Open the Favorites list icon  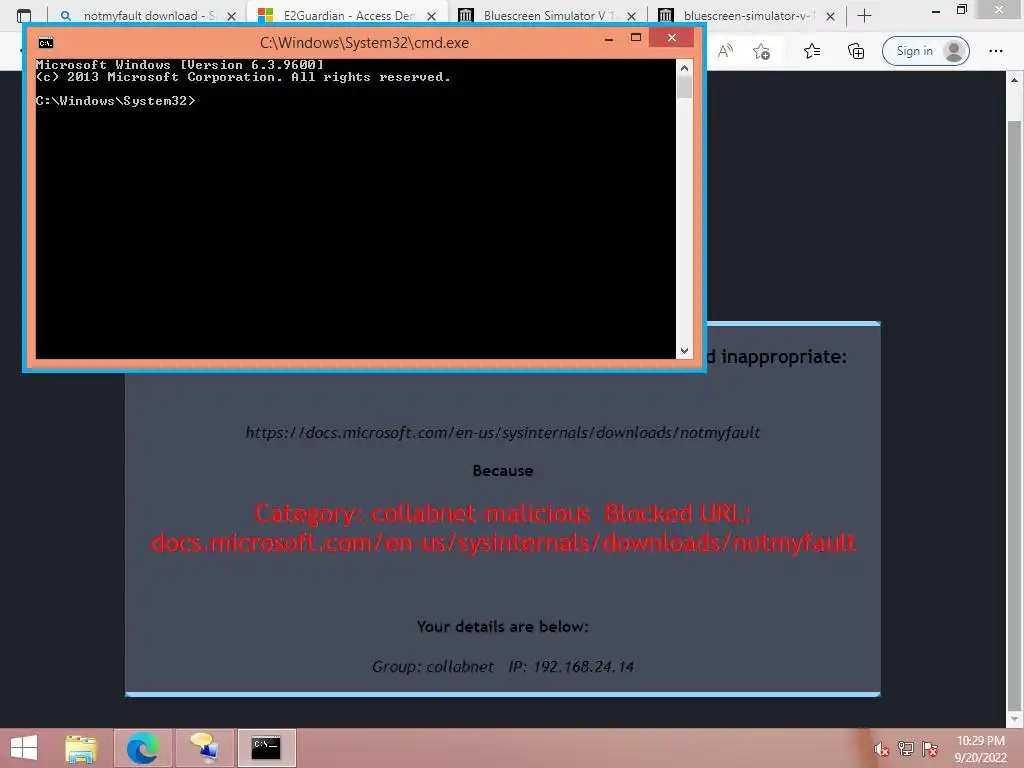point(812,51)
